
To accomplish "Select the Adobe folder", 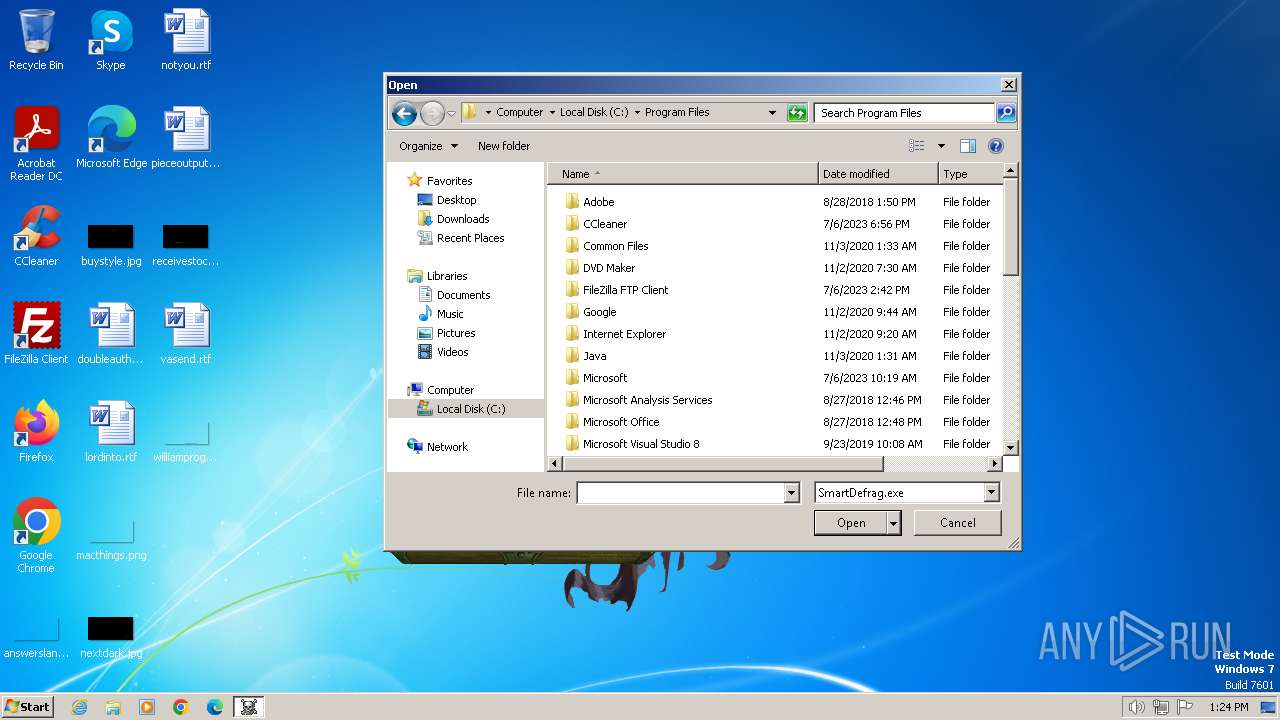I will 599,202.
